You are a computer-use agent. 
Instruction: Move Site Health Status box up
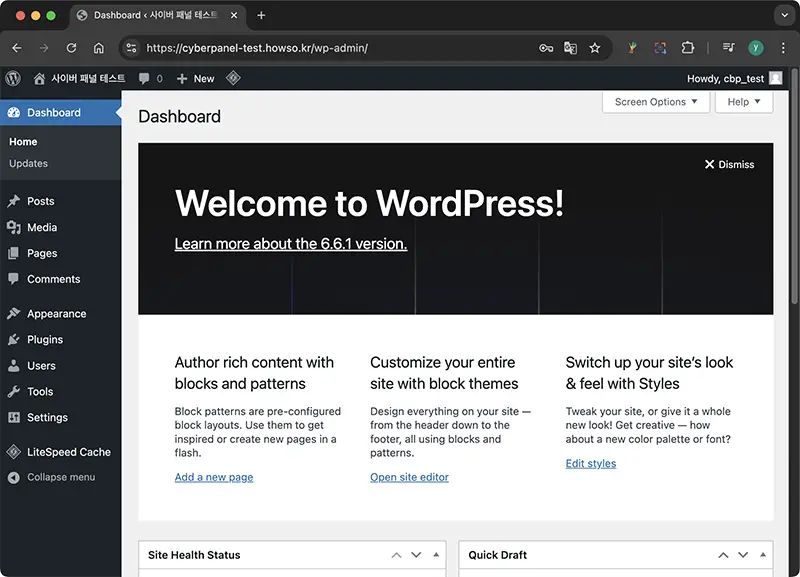396,555
